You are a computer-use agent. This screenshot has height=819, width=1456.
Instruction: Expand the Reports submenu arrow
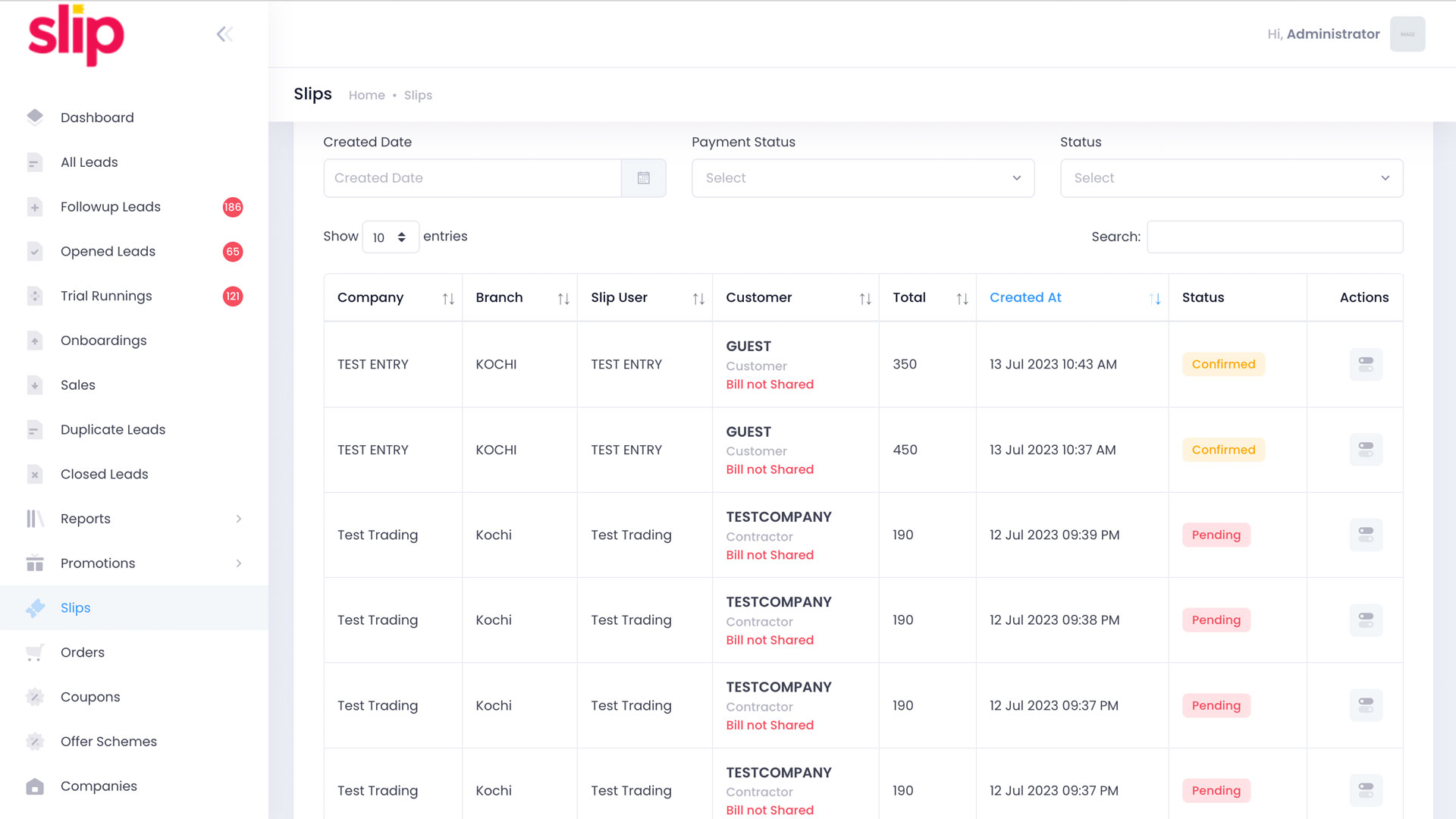pos(239,519)
